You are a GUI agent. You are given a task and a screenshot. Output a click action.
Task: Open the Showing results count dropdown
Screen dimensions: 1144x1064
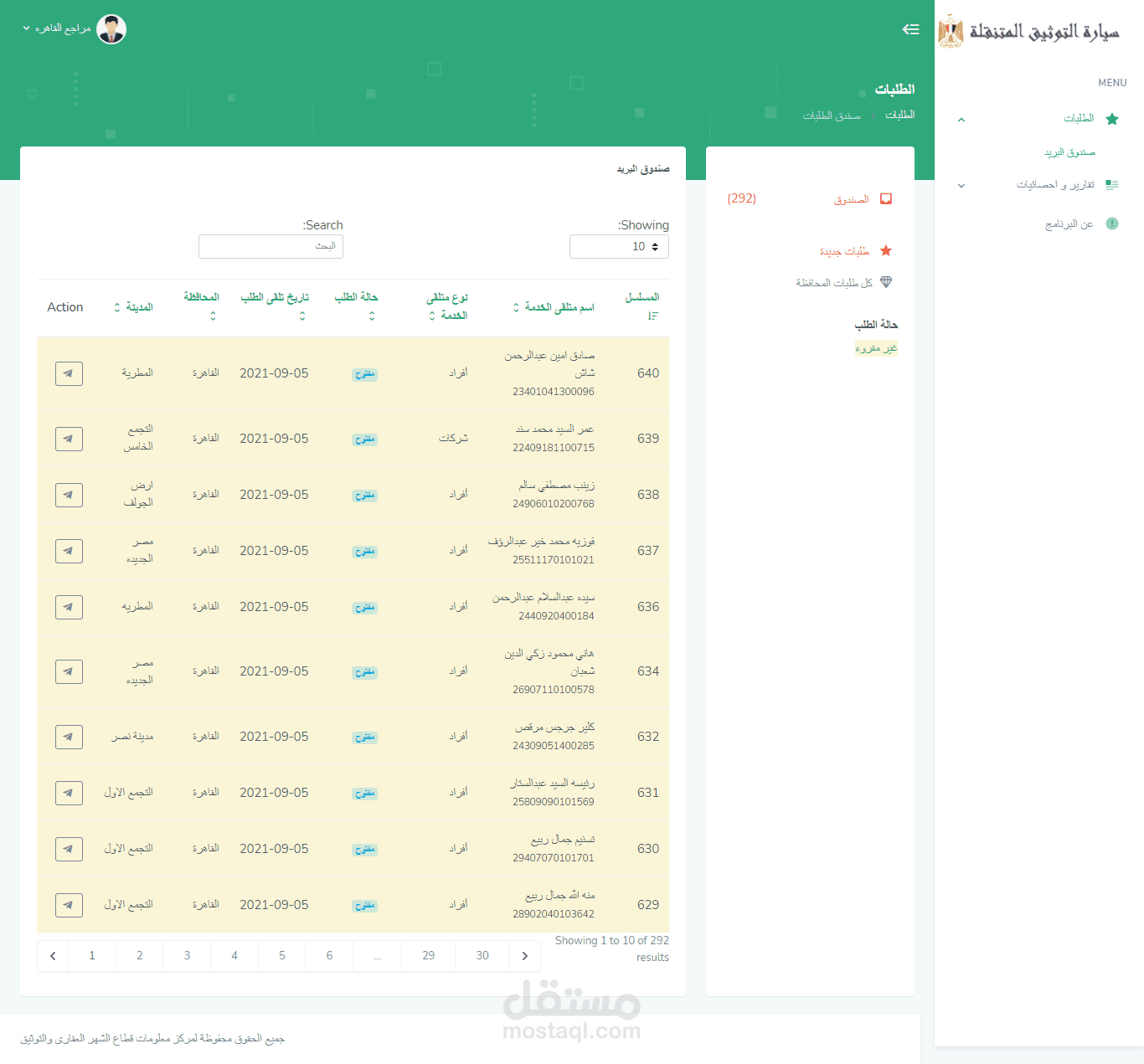[619, 246]
